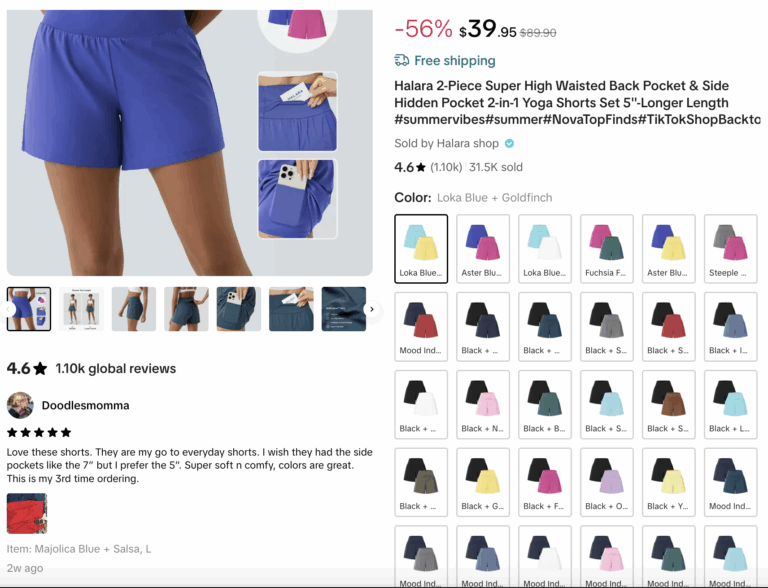Image resolution: width=768 pixels, height=588 pixels.
Task: Open the reviewer's red shorts photo
Action: (x=27, y=514)
